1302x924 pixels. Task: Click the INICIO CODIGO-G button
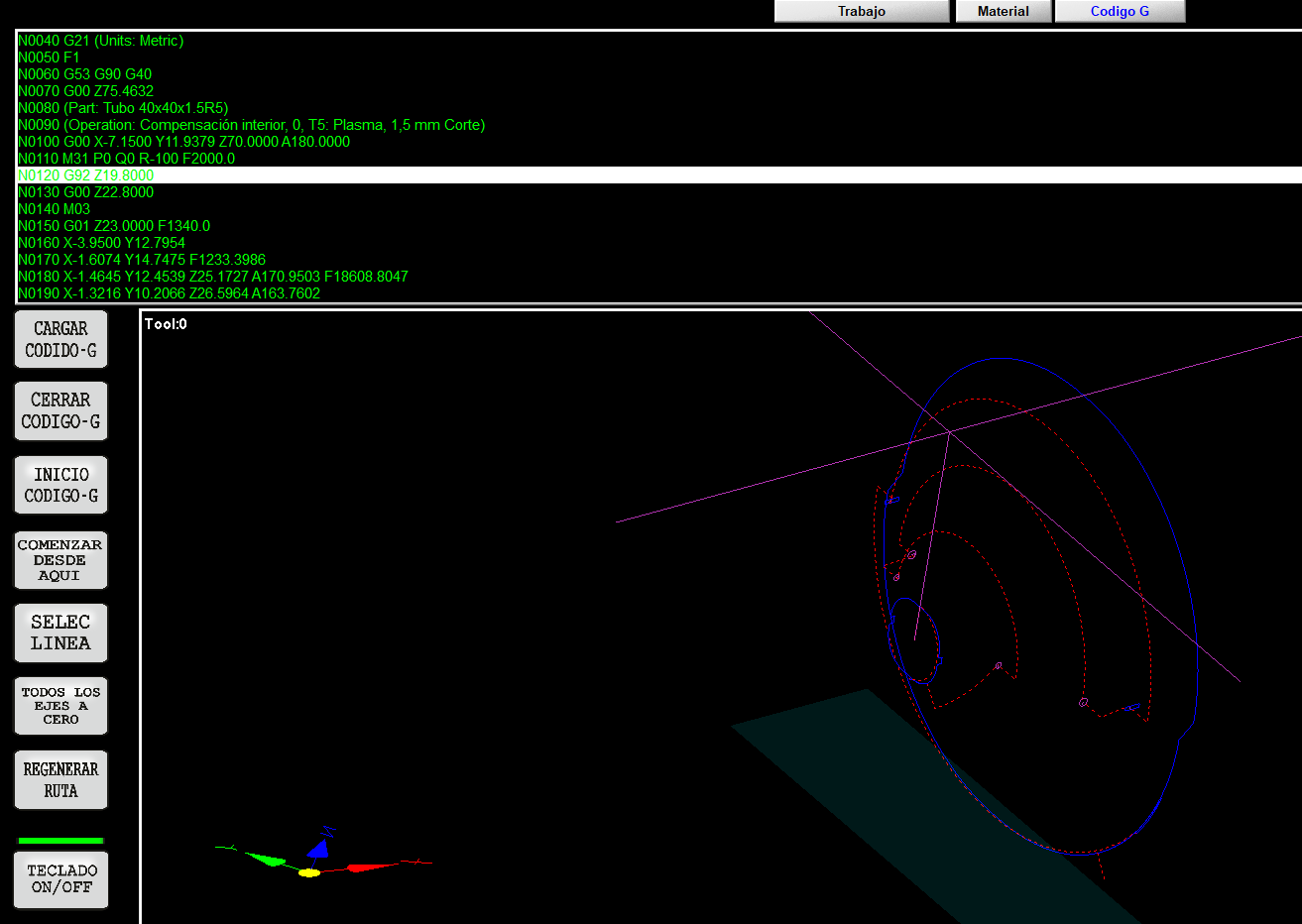(60, 485)
